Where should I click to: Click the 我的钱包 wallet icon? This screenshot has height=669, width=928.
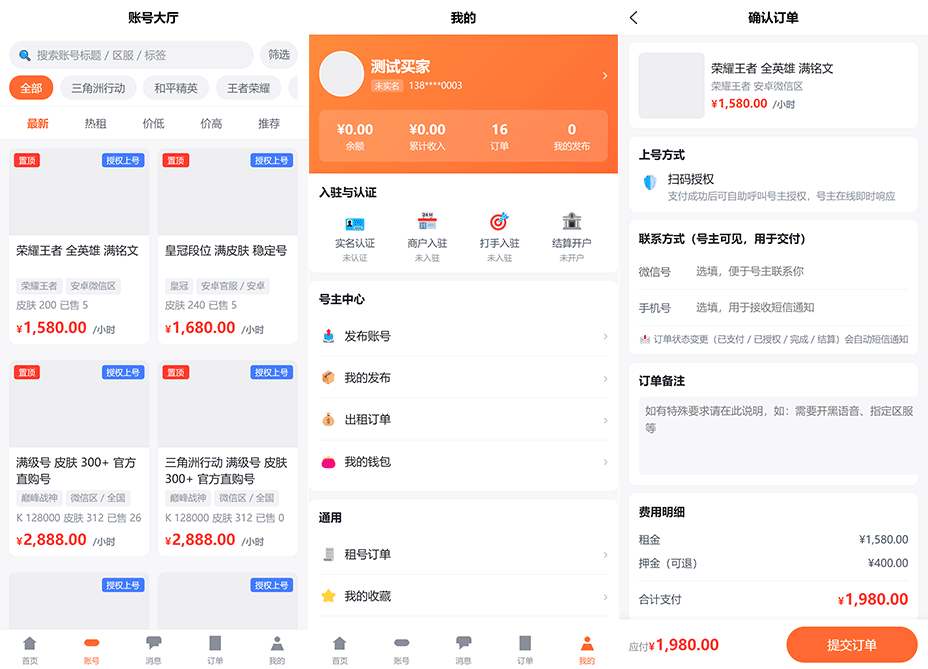pos(328,462)
